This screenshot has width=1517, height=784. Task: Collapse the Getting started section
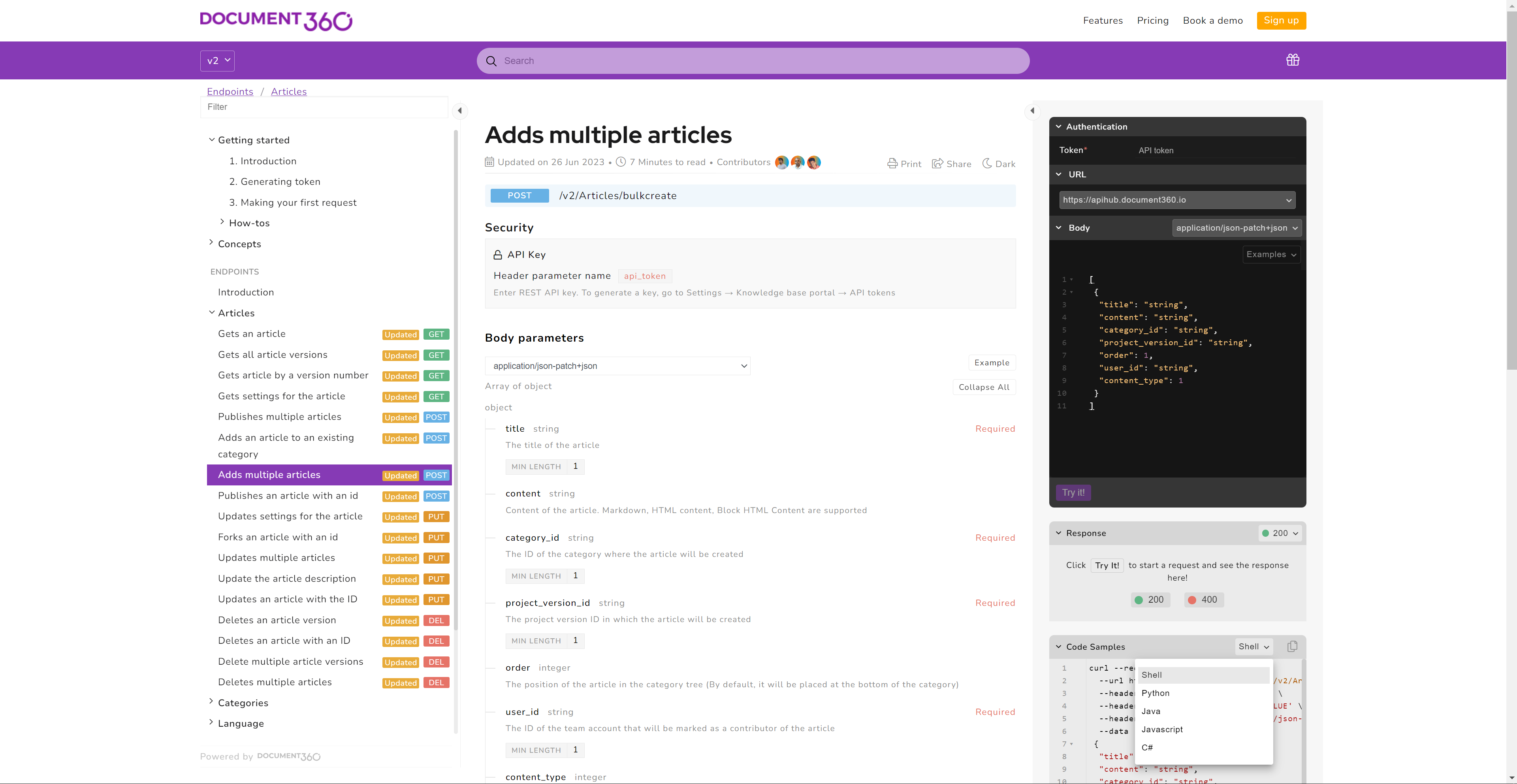tap(211, 139)
